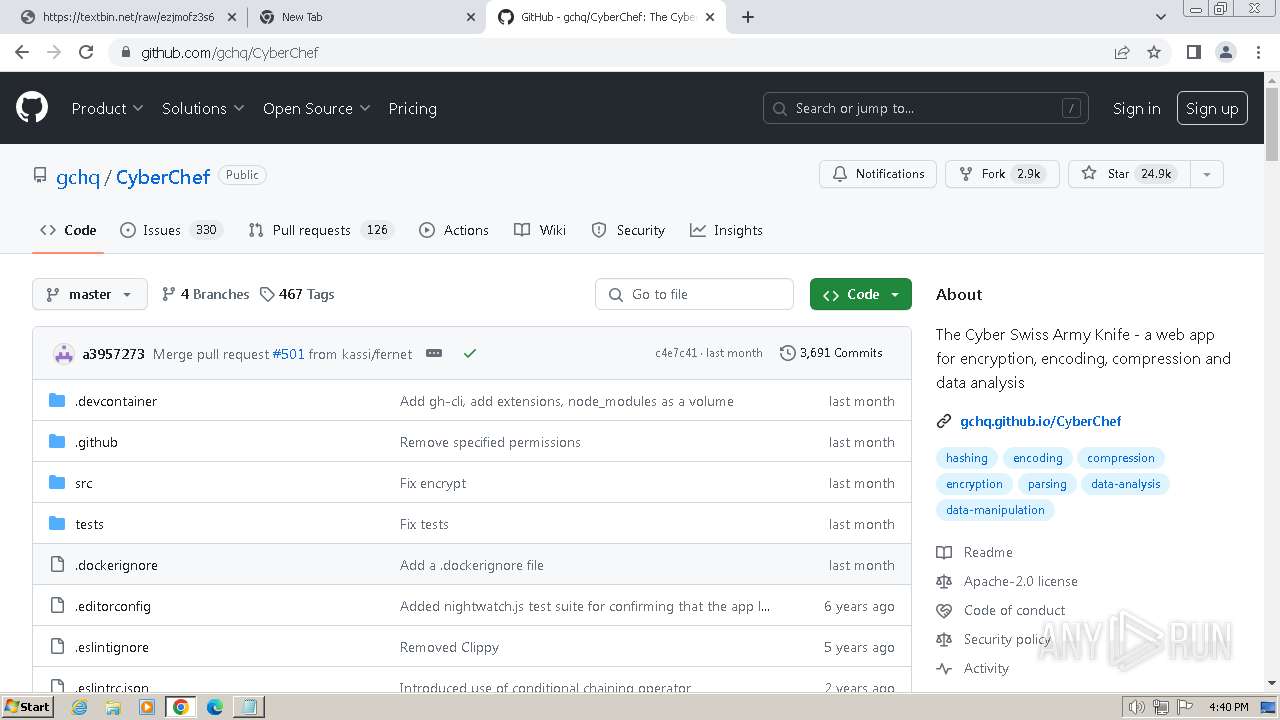Image resolution: width=1280 pixels, height=720 pixels.
Task: Close the GitHub CyberChef tab
Action: point(711,17)
